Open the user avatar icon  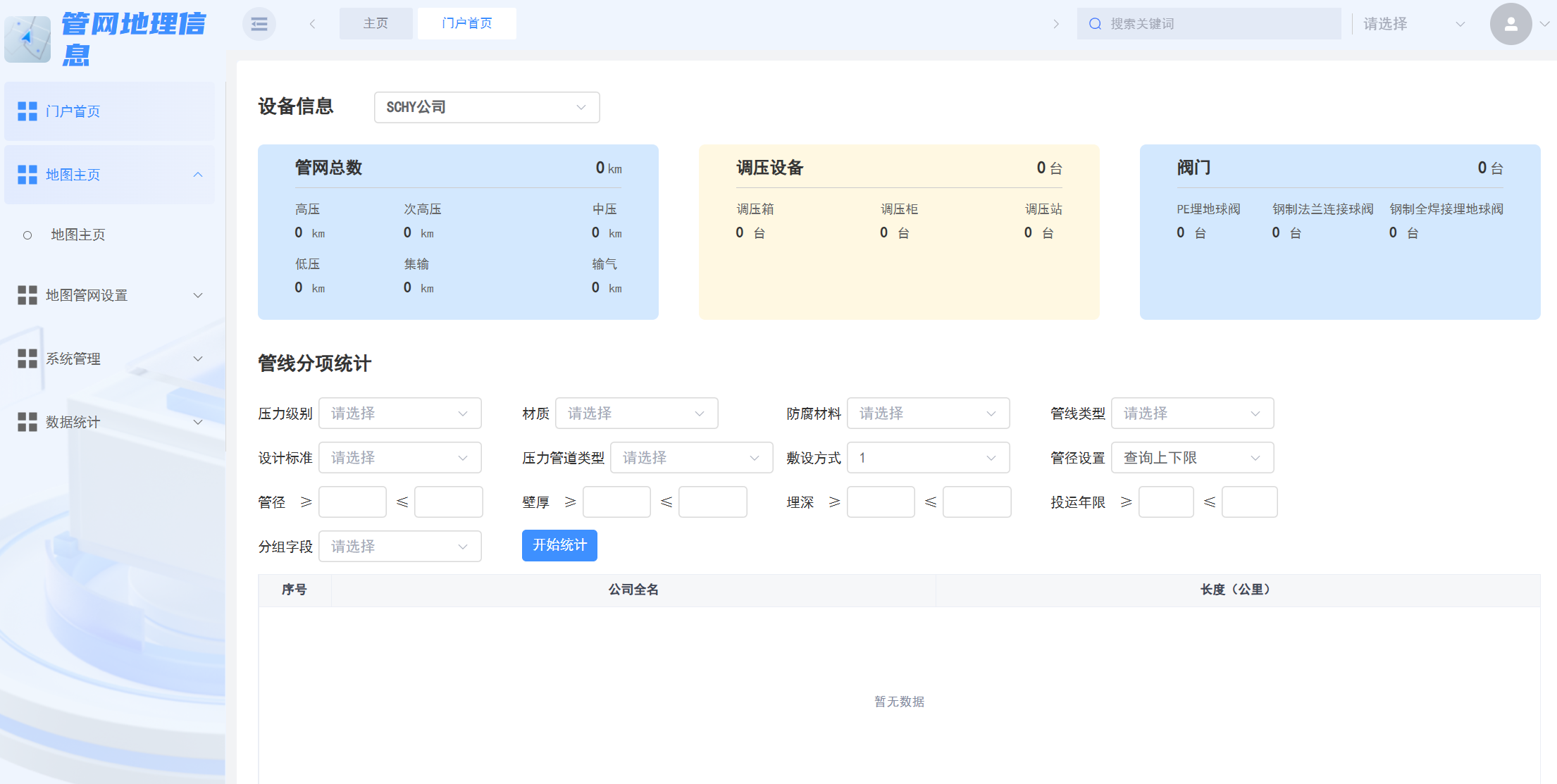tap(1511, 23)
